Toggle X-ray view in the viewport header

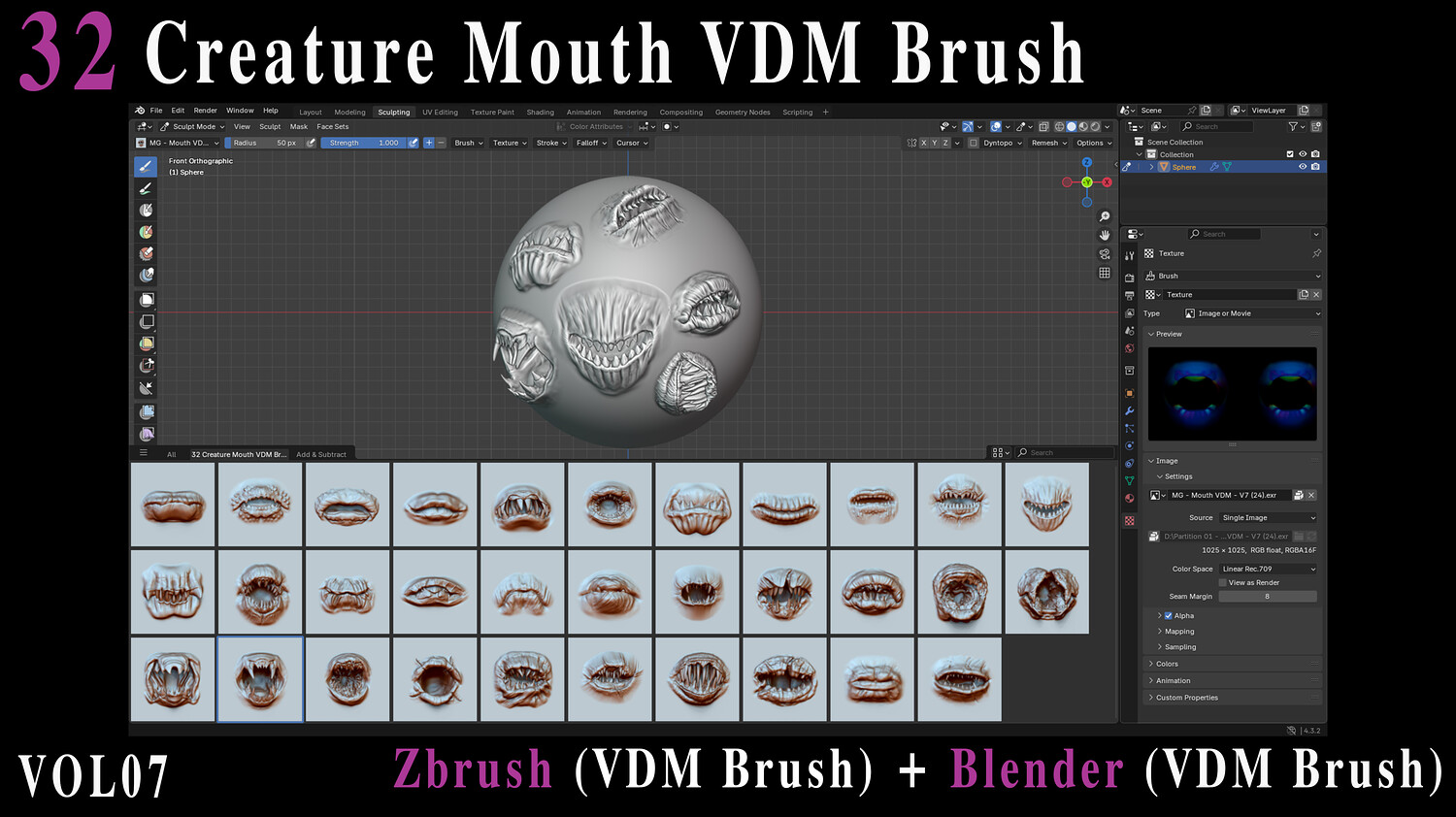[x=1044, y=126]
